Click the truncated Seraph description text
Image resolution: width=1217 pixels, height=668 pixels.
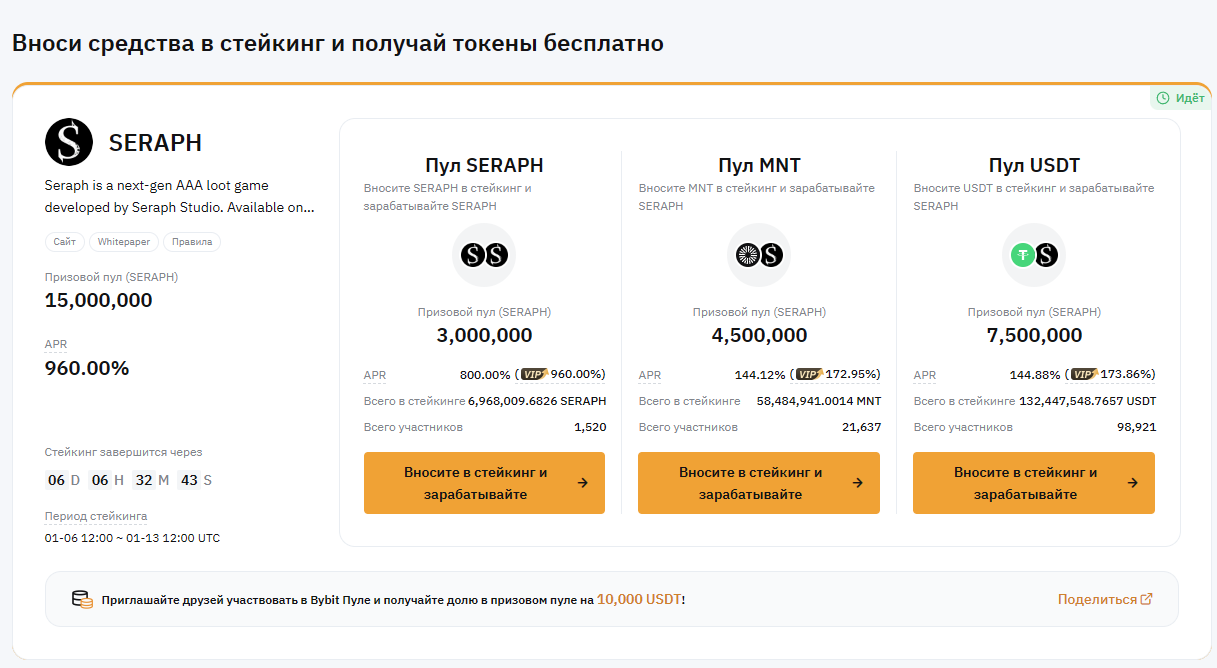click(180, 197)
